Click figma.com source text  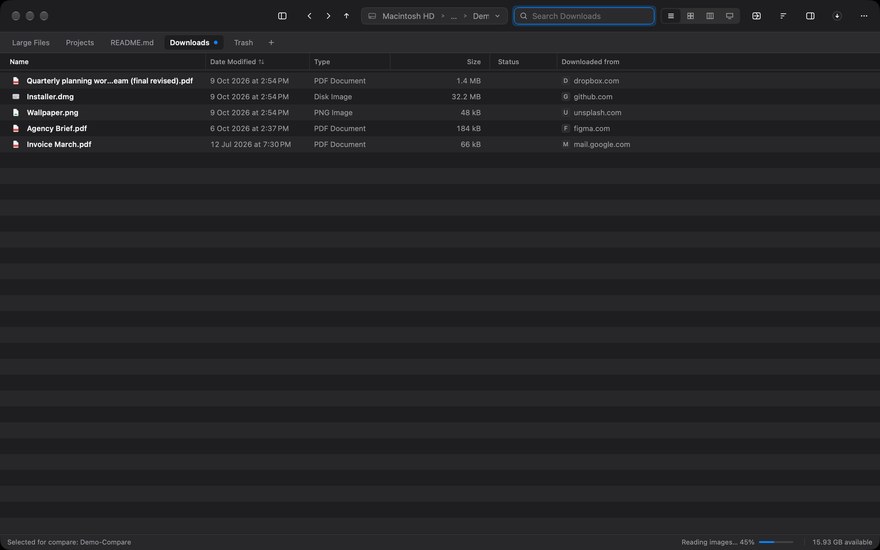(592, 129)
